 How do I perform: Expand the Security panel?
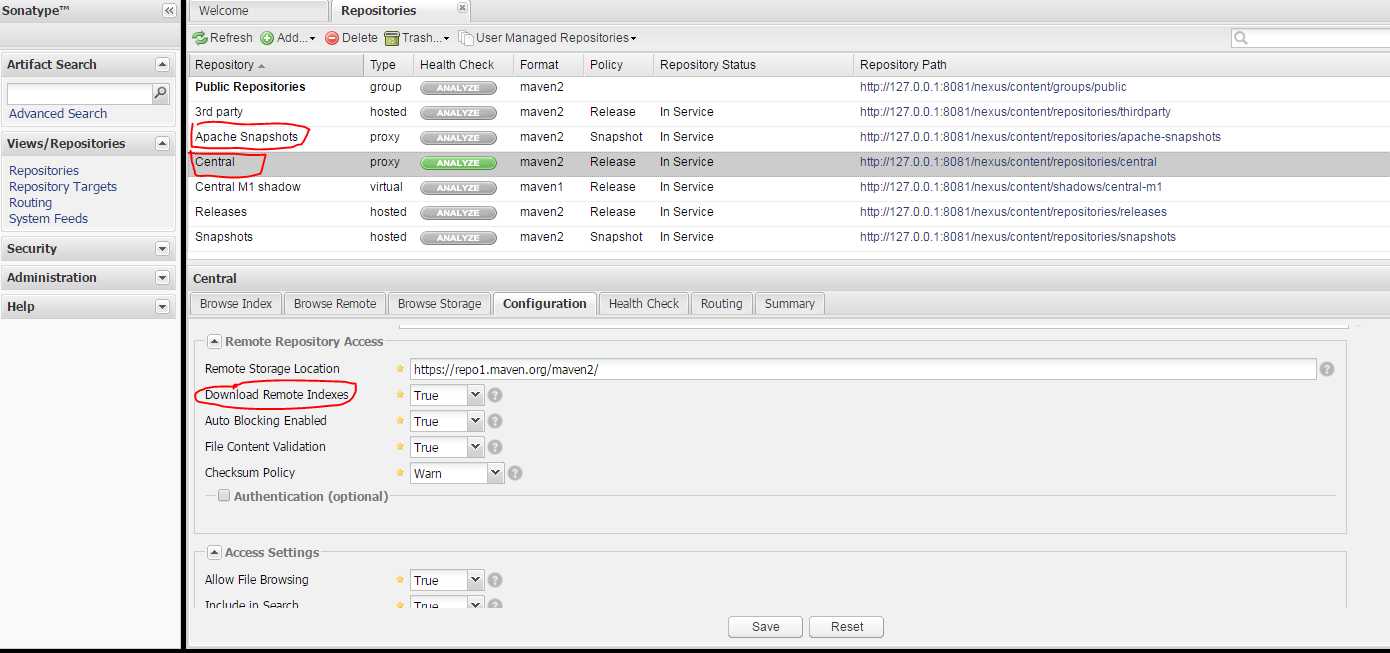(162, 248)
